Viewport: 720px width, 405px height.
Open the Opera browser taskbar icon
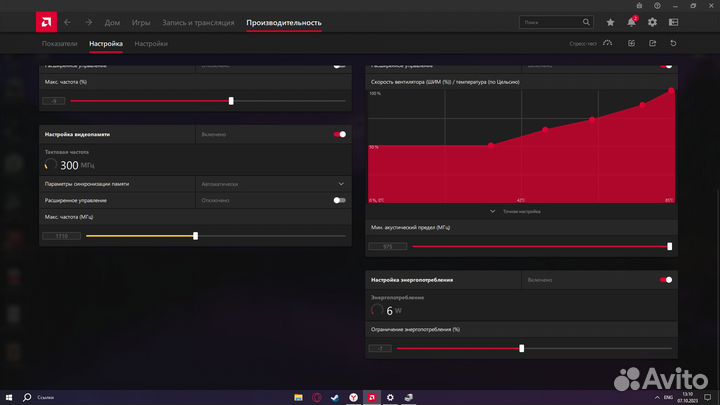click(x=317, y=397)
